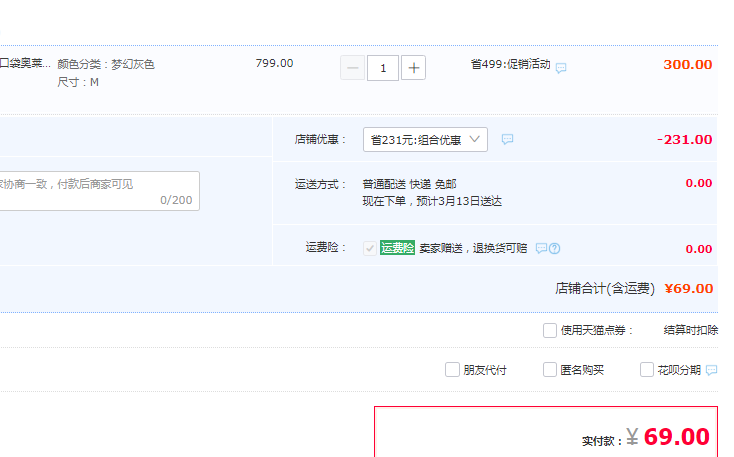
Task: Click the question mark help icon for 运费险
Action: coord(555,249)
